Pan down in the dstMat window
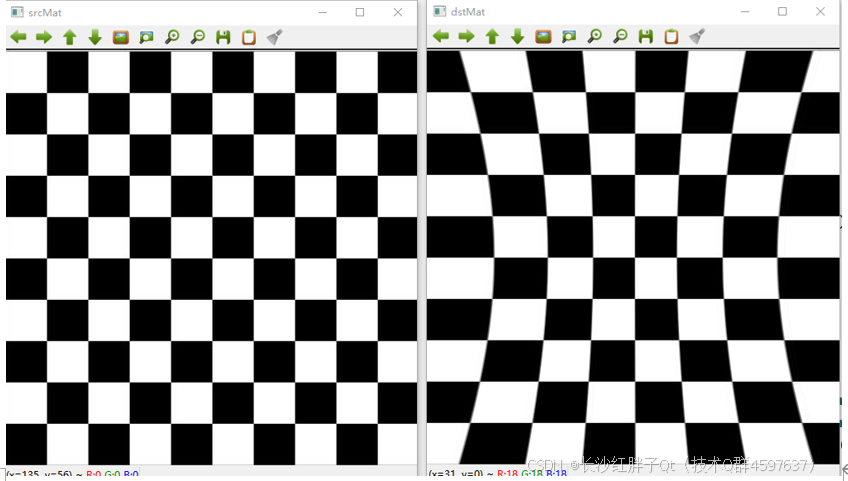The image size is (848, 481). pyautogui.click(x=518, y=36)
